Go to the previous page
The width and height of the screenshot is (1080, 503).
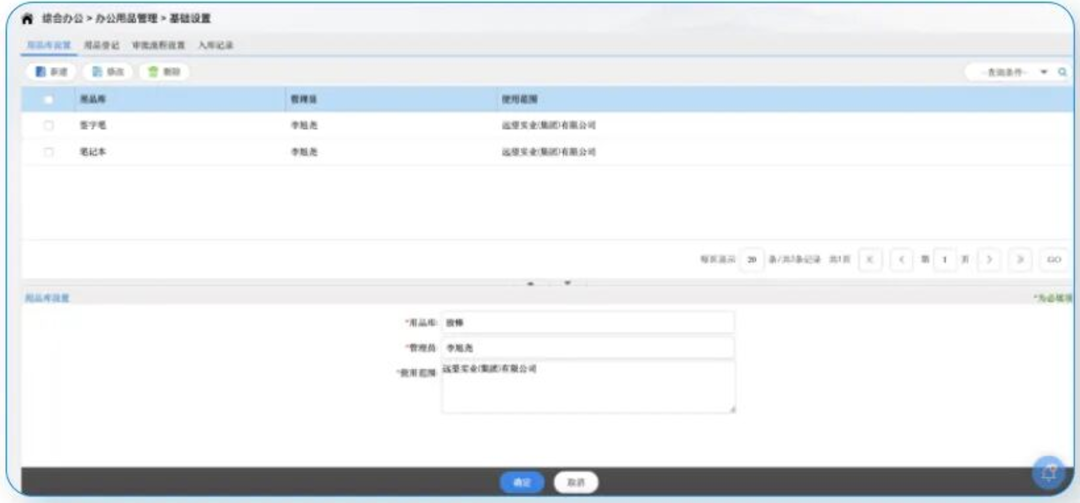[901, 260]
